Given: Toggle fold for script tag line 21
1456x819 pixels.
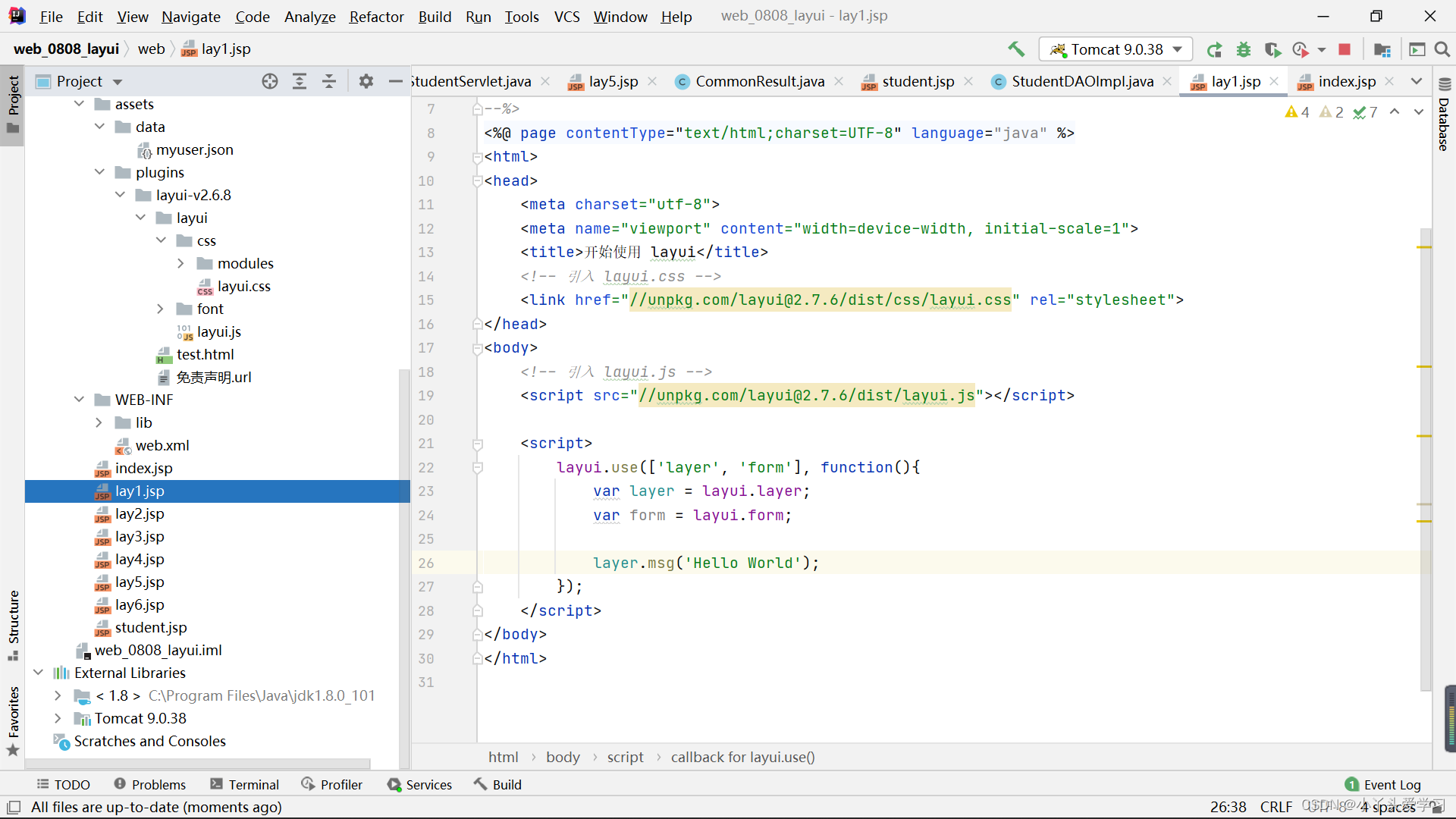Looking at the screenshot, I should [478, 444].
